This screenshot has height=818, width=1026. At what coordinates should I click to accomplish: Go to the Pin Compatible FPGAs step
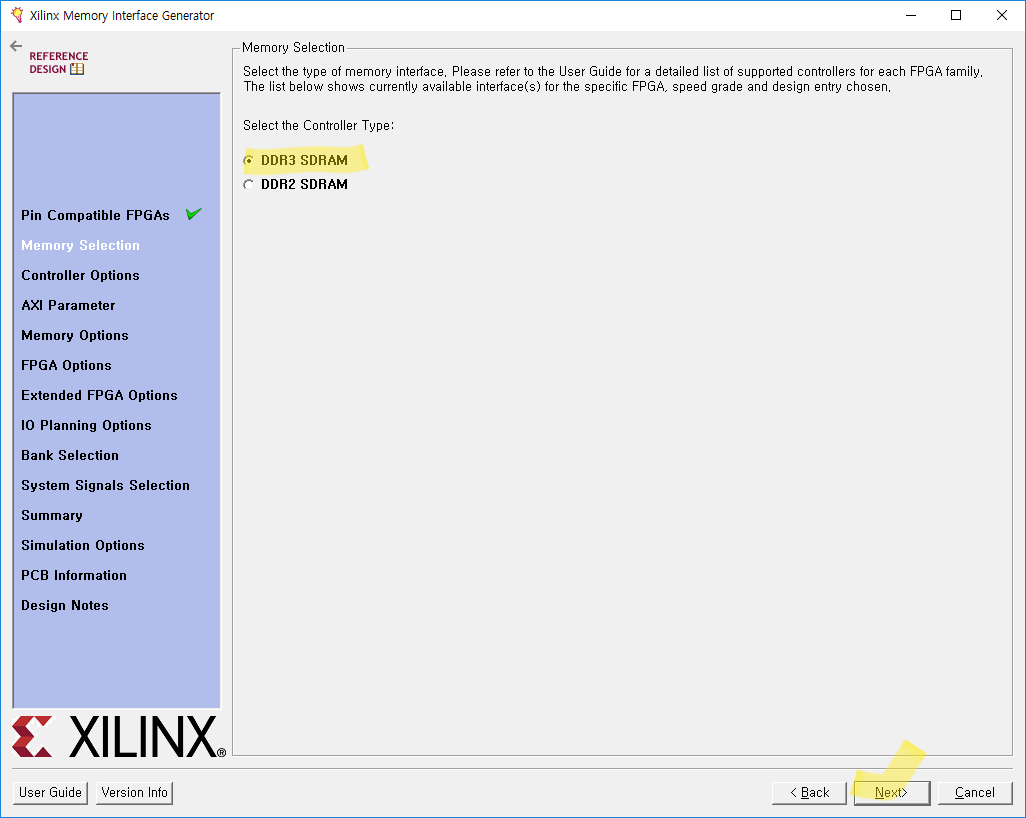click(x=95, y=215)
